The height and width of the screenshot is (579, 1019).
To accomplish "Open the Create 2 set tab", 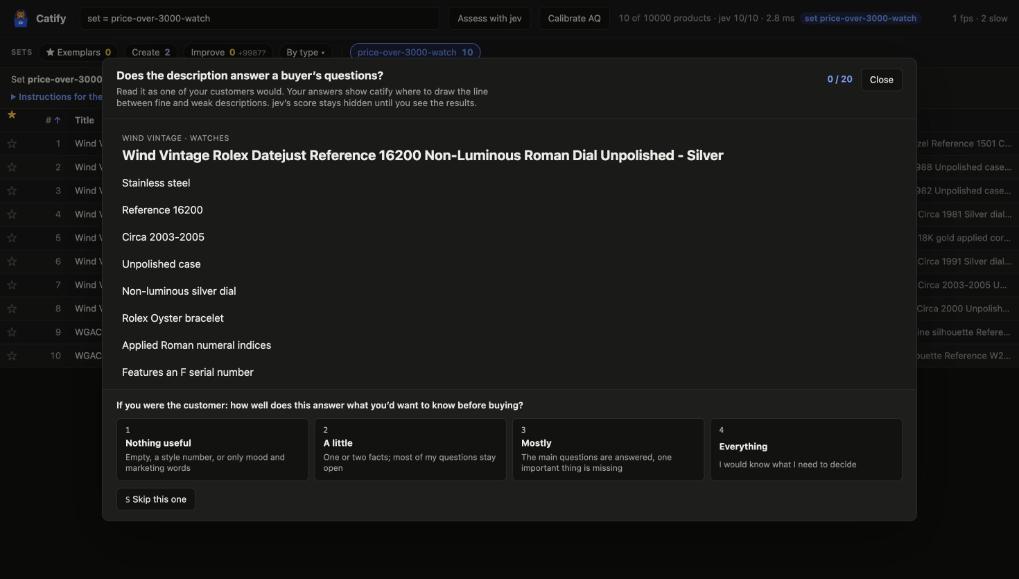I will point(151,53).
